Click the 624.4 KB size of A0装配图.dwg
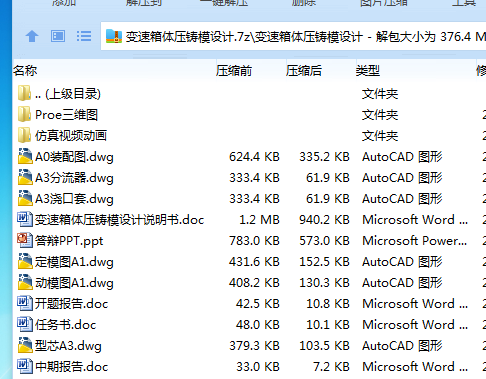This screenshot has width=486, height=379. (x=254, y=157)
